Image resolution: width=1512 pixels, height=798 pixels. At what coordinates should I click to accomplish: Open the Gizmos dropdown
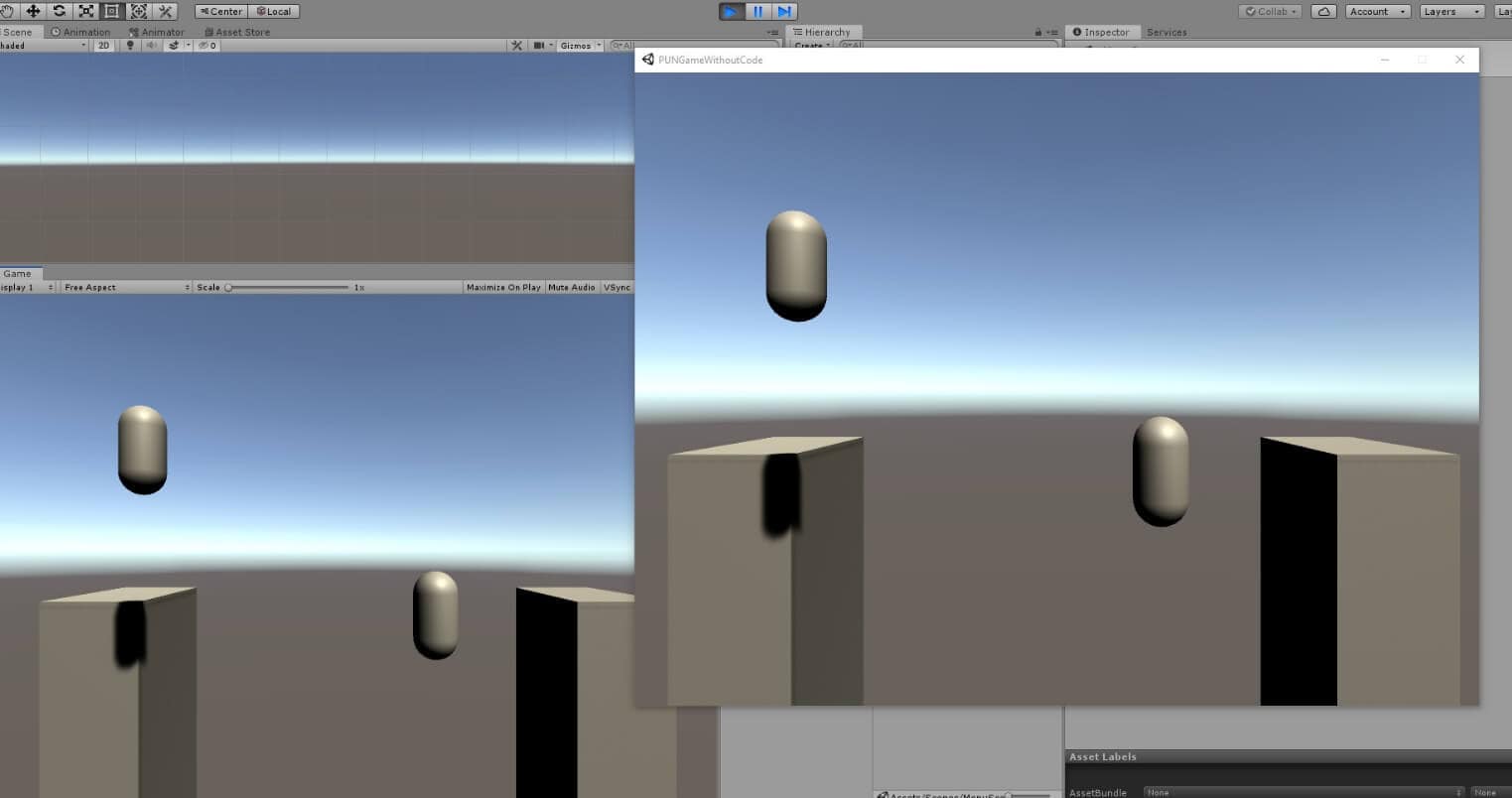pyautogui.click(x=580, y=46)
